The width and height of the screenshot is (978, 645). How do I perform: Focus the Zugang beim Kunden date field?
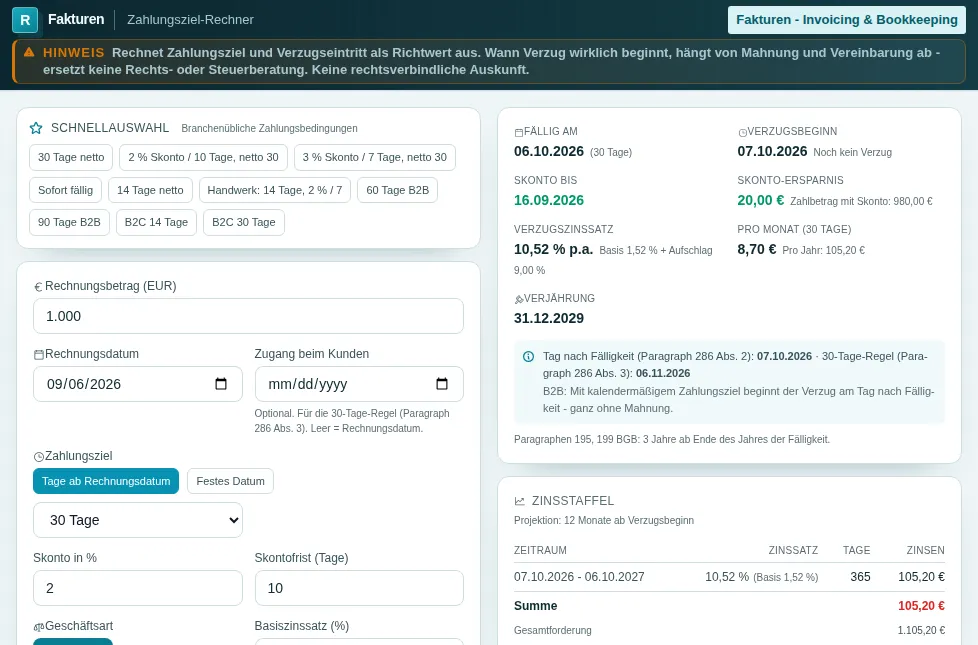click(x=359, y=384)
